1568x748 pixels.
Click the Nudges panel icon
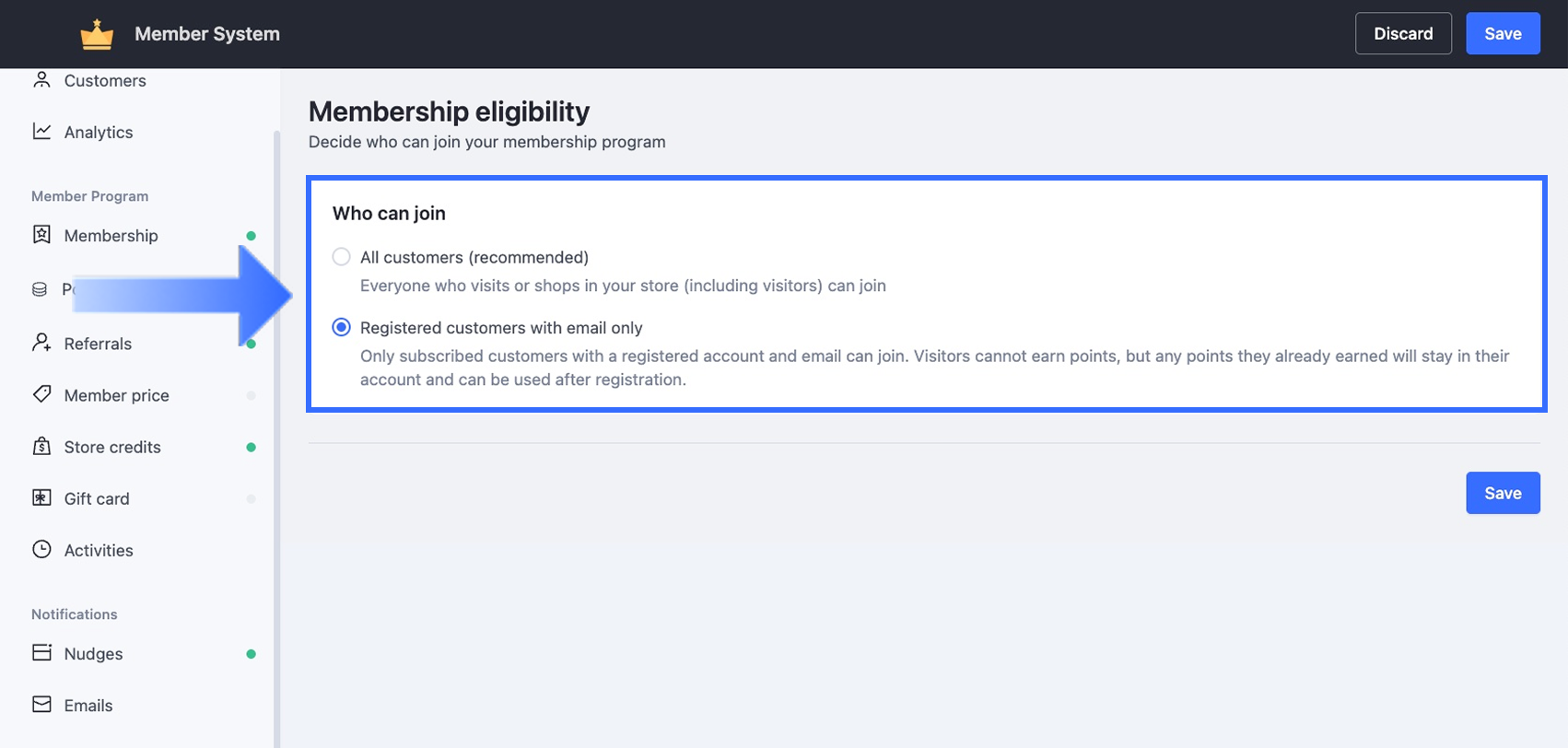pos(41,653)
